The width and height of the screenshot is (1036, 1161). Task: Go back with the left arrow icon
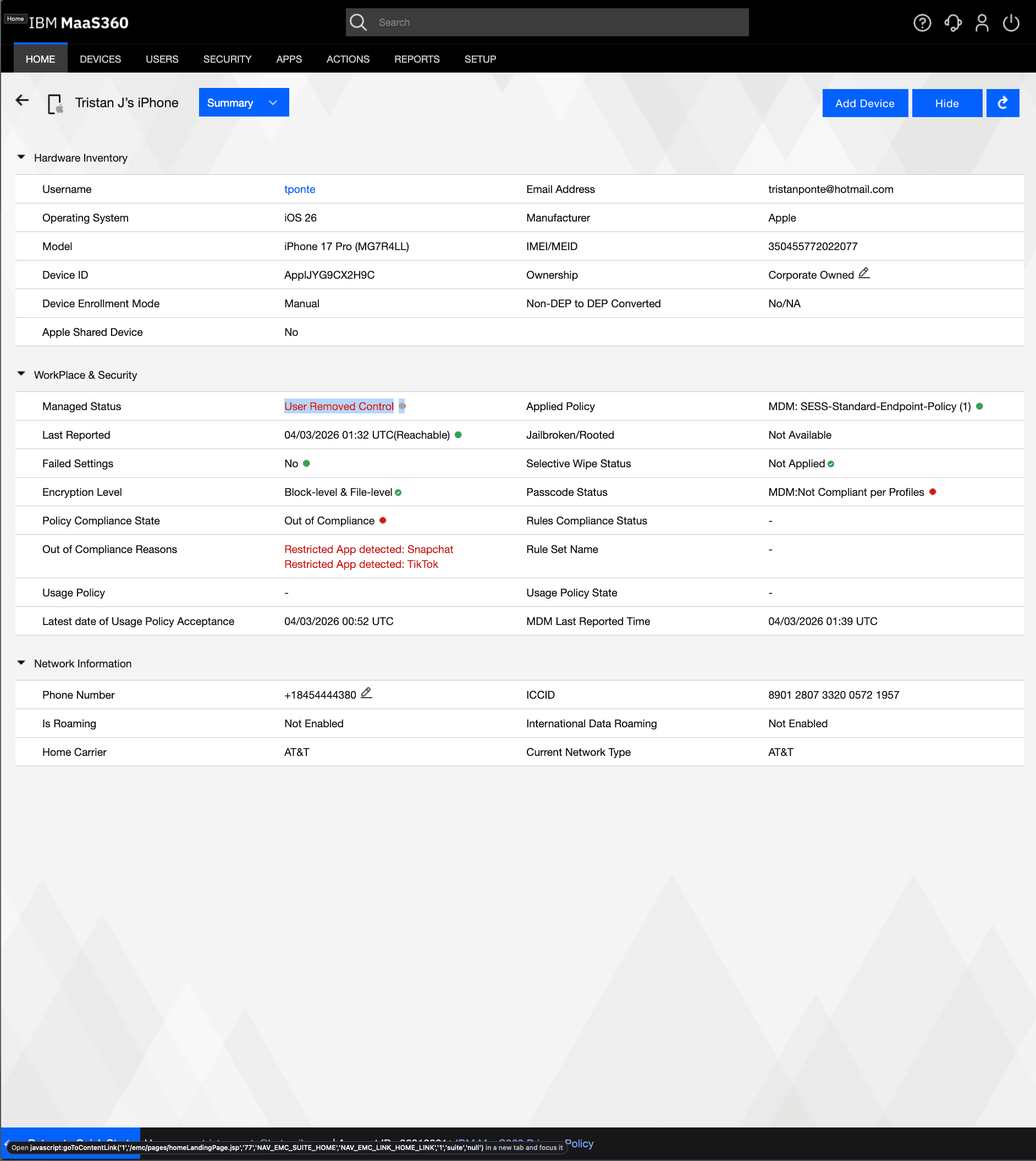point(22,101)
